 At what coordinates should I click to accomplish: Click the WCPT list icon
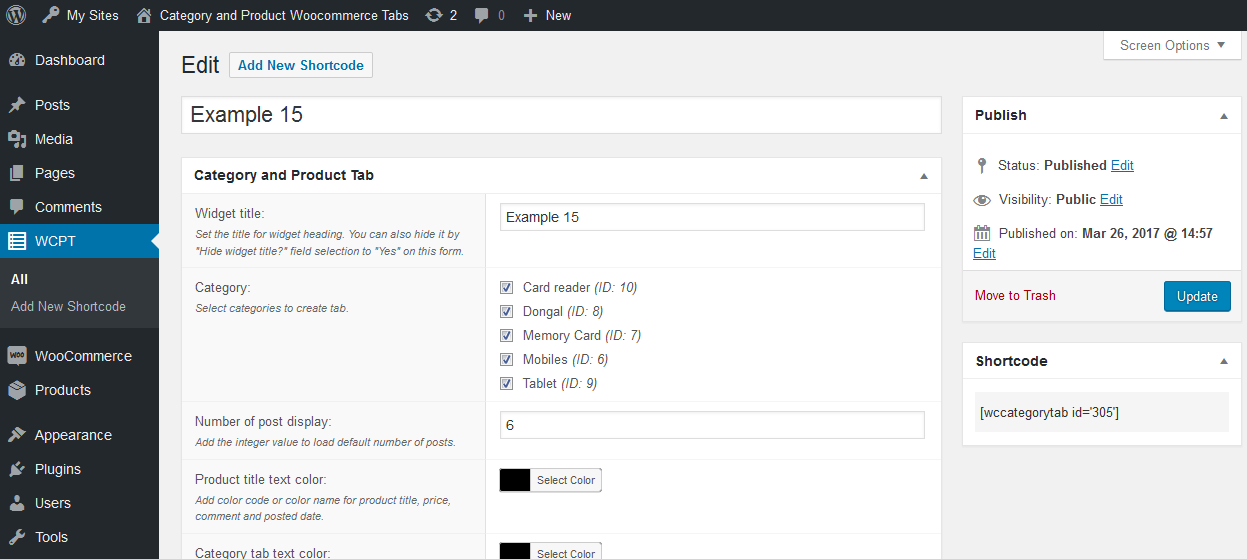pyautogui.click(x=17, y=241)
